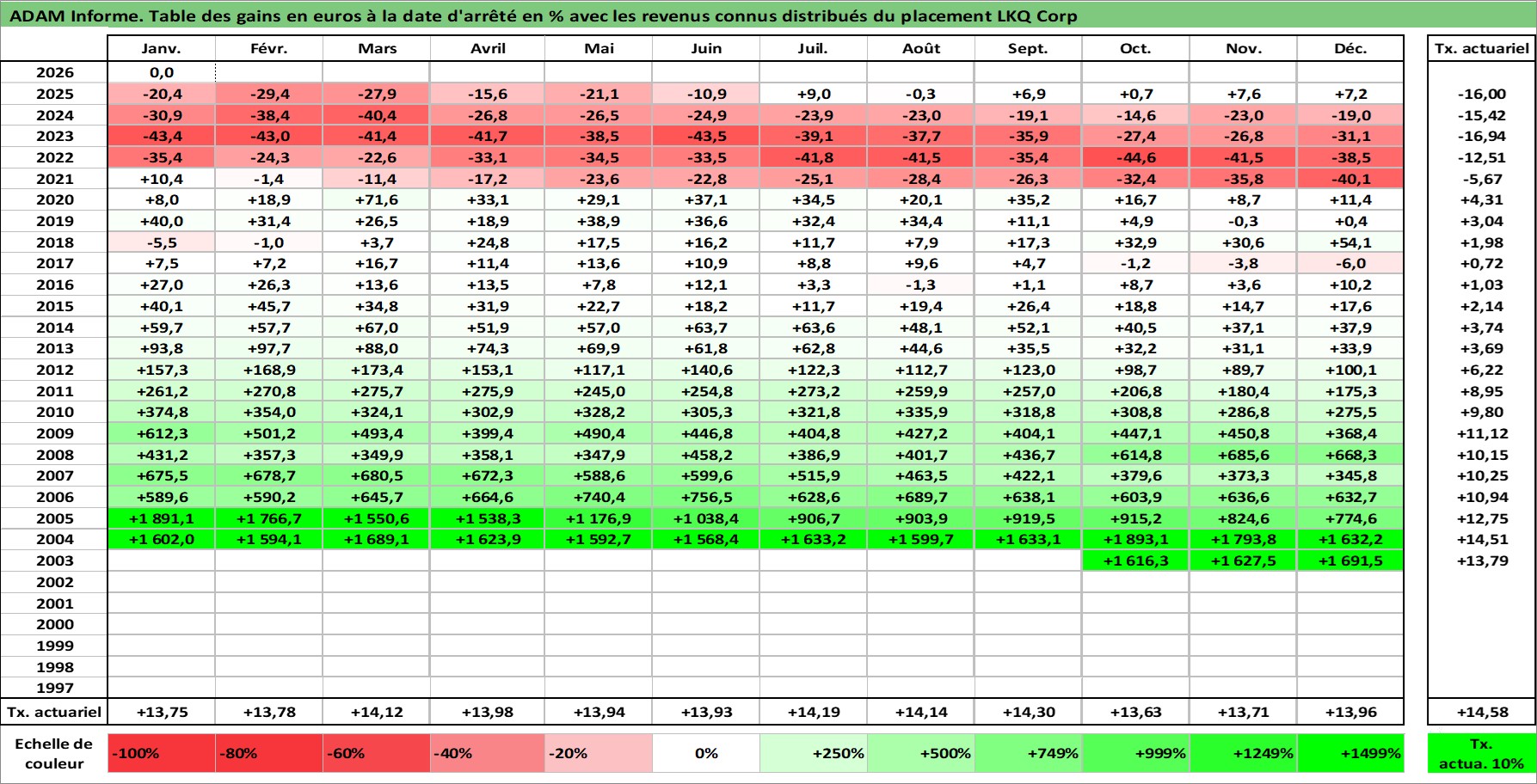Select the +740,4 cell for Mai 2006
Viewport: 1537px width, 784px height.
click(599, 497)
